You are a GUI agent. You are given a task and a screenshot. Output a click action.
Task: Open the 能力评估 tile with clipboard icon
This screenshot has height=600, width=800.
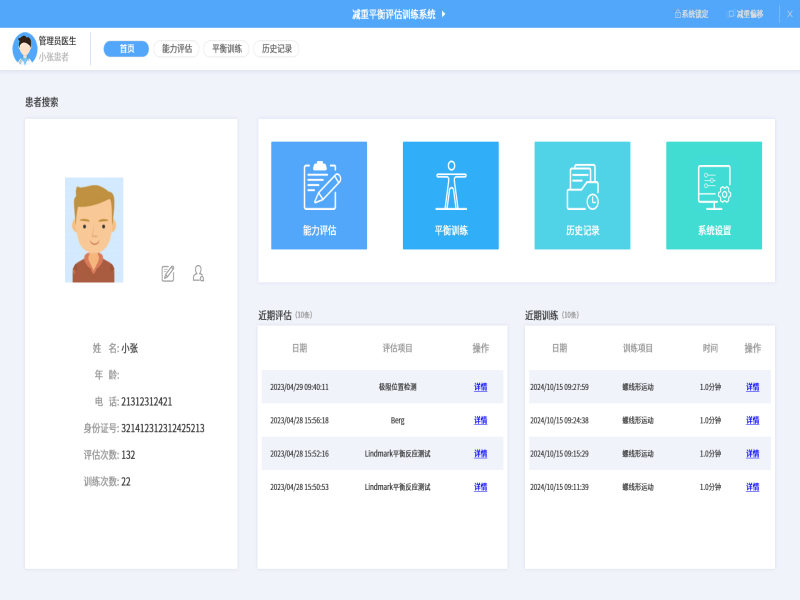319,195
